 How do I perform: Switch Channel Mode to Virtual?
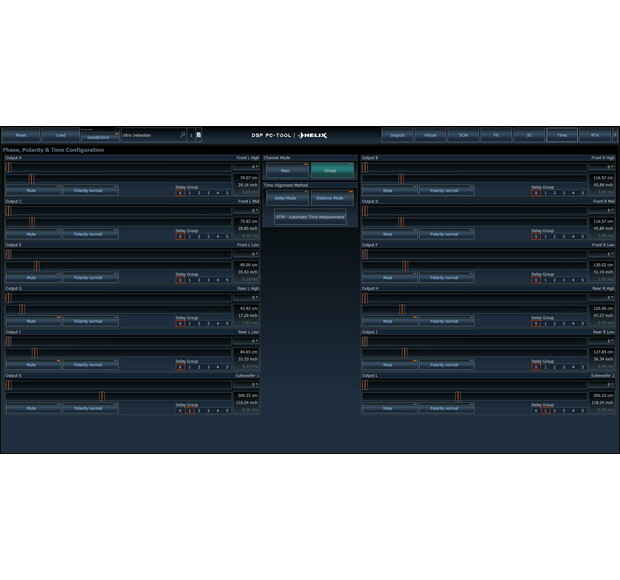click(x=332, y=171)
